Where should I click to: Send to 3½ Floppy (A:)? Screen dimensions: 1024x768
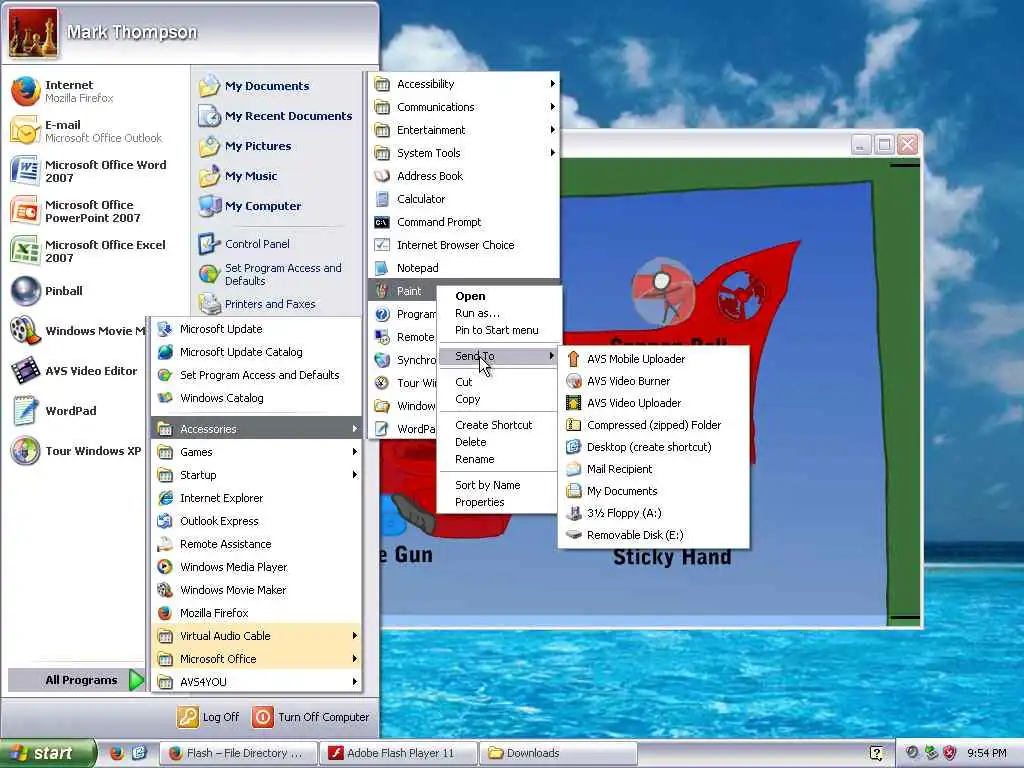point(654,513)
